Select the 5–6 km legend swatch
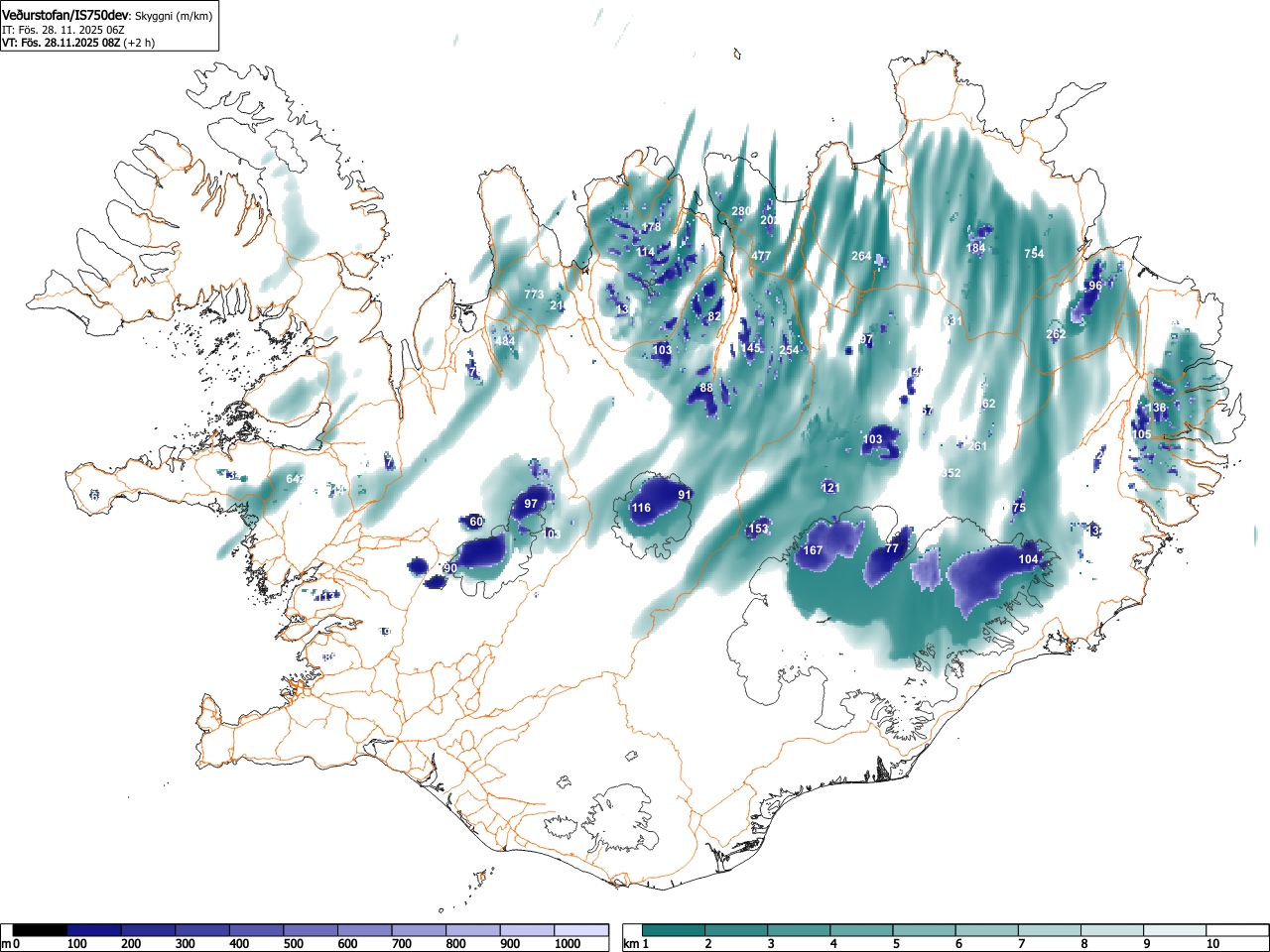The height and width of the screenshot is (952, 1270). 925,930
